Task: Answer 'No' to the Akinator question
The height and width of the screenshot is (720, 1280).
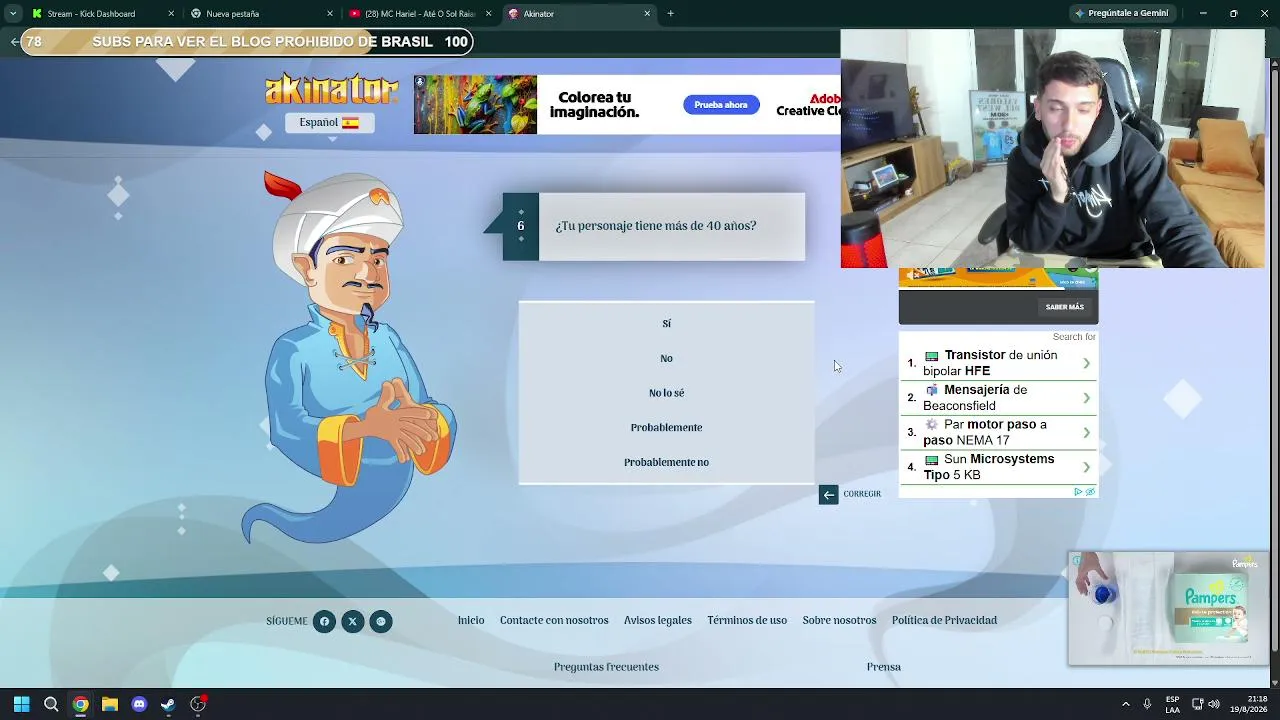Action: point(666,358)
